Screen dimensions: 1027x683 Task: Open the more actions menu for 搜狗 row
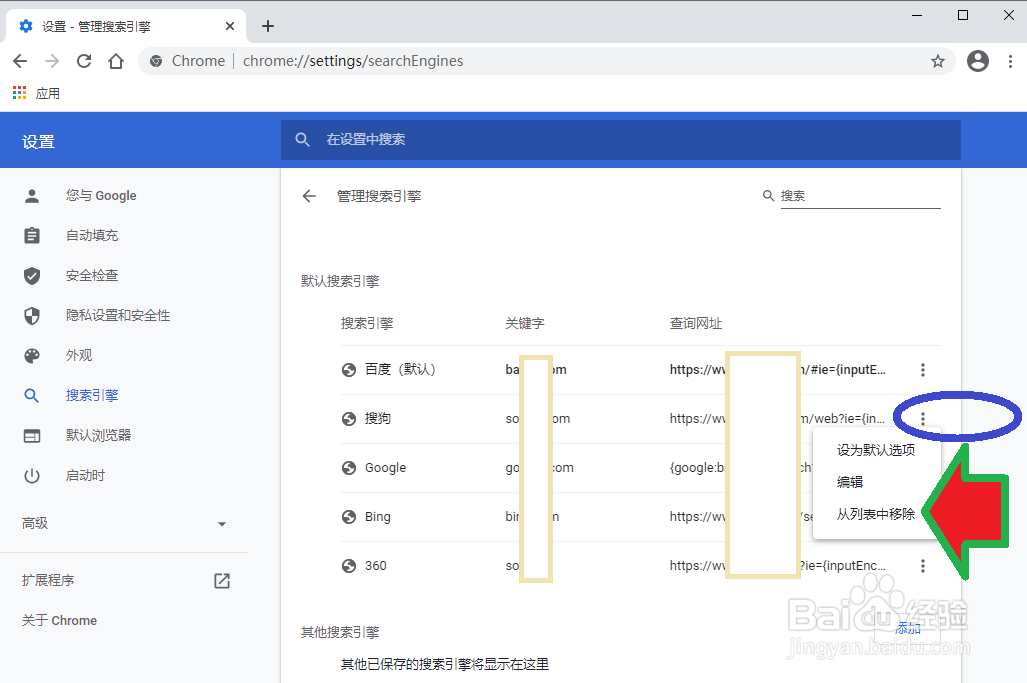923,418
